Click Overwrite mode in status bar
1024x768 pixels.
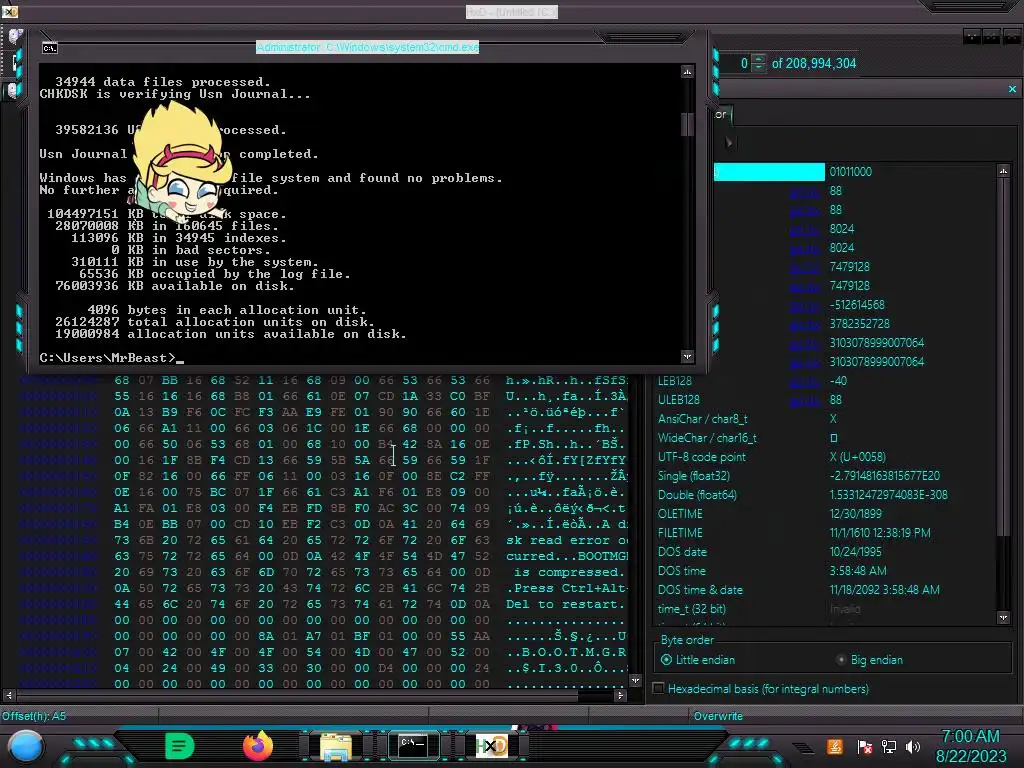point(718,716)
